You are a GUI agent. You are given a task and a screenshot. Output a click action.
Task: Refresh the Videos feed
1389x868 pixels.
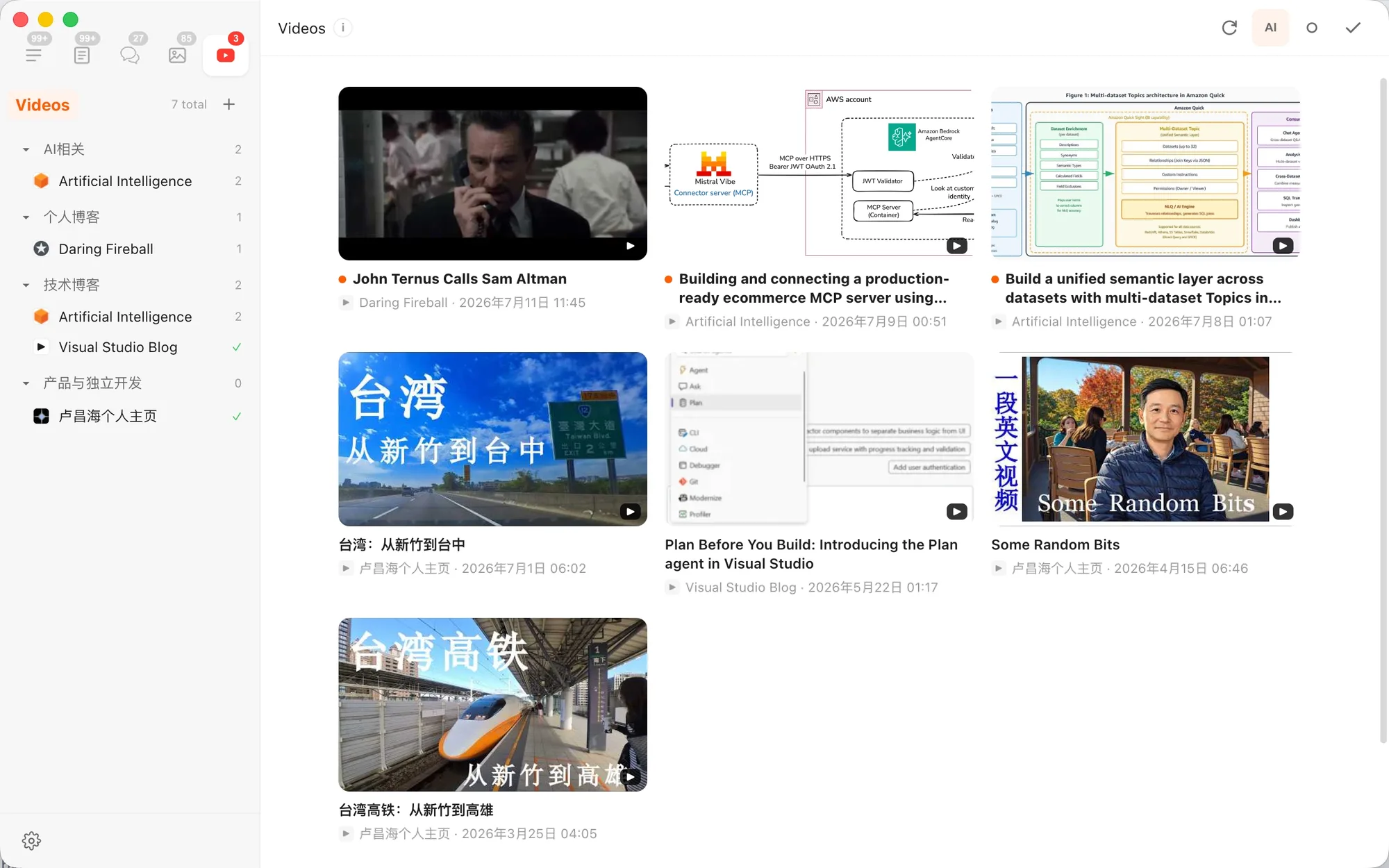tap(1229, 28)
